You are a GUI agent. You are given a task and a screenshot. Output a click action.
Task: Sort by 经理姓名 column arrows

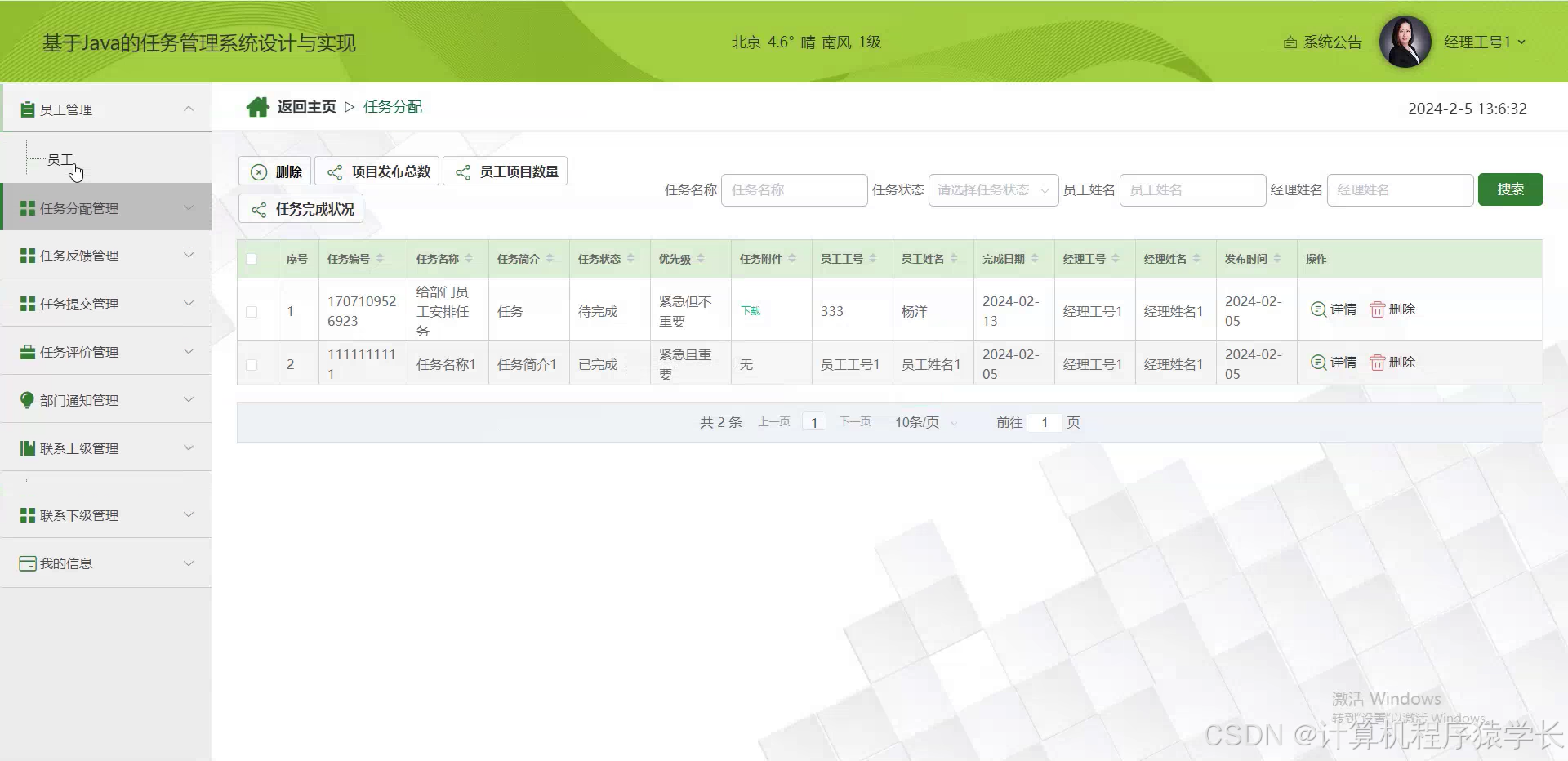click(1196, 259)
